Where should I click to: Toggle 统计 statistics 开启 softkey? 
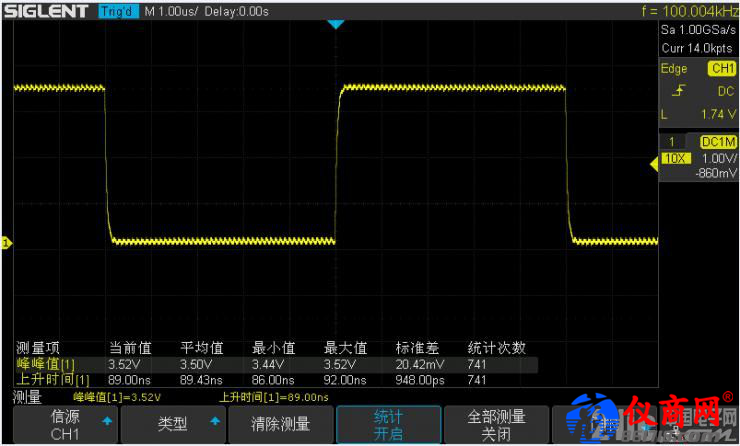388,425
